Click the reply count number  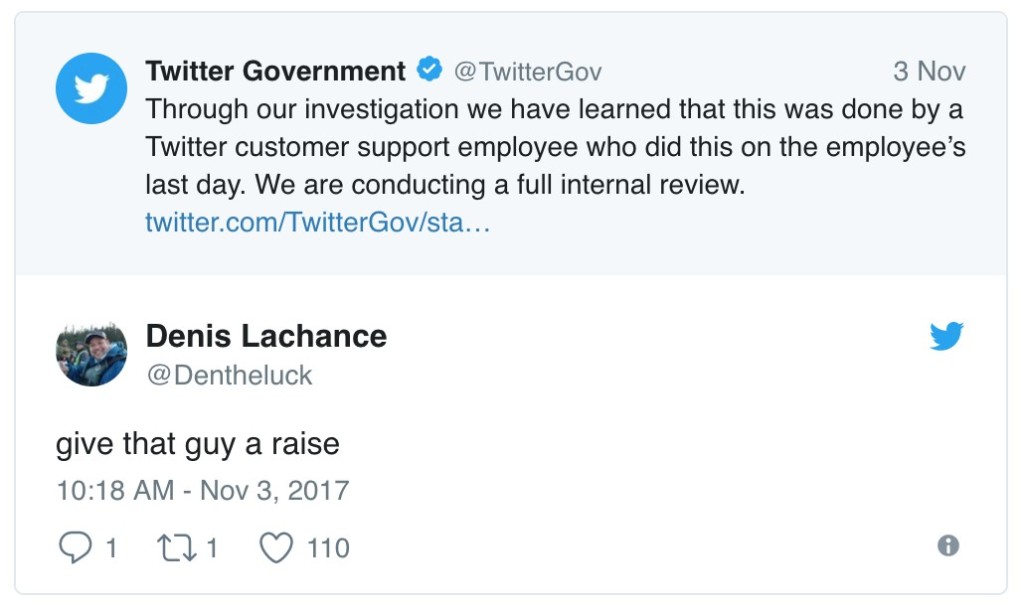pos(111,548)
